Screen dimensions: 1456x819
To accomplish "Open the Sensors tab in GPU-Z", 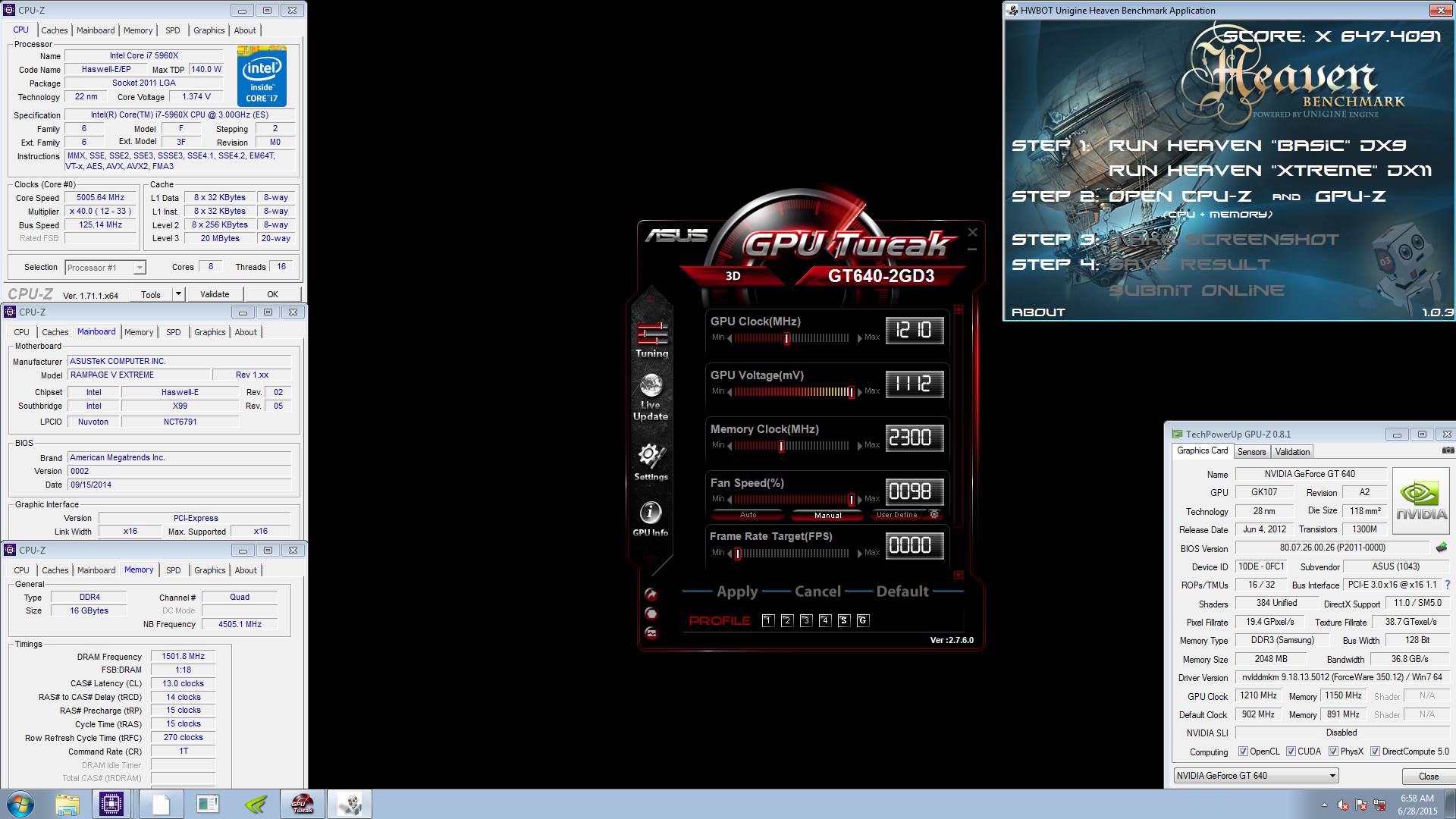I will (1251, 452).
